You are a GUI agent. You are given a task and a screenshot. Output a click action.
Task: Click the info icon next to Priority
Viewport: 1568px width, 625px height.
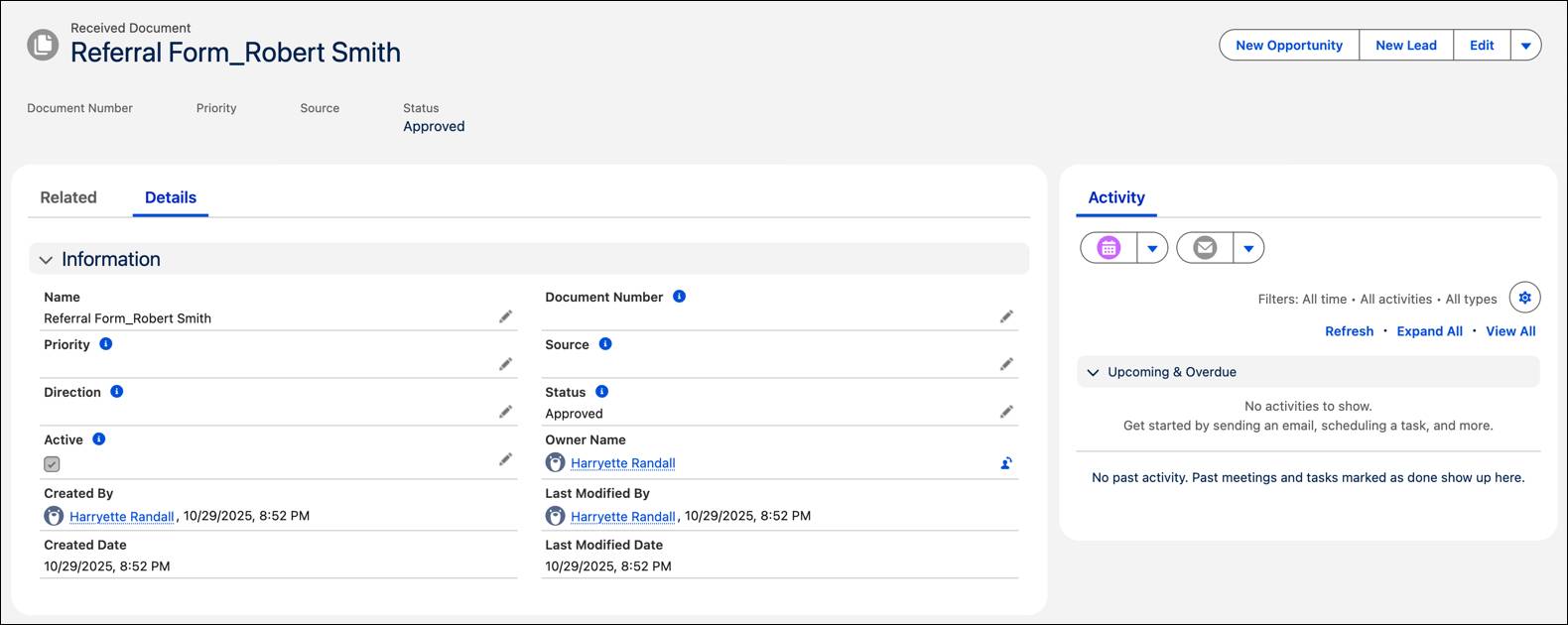(x=106, y=344)
